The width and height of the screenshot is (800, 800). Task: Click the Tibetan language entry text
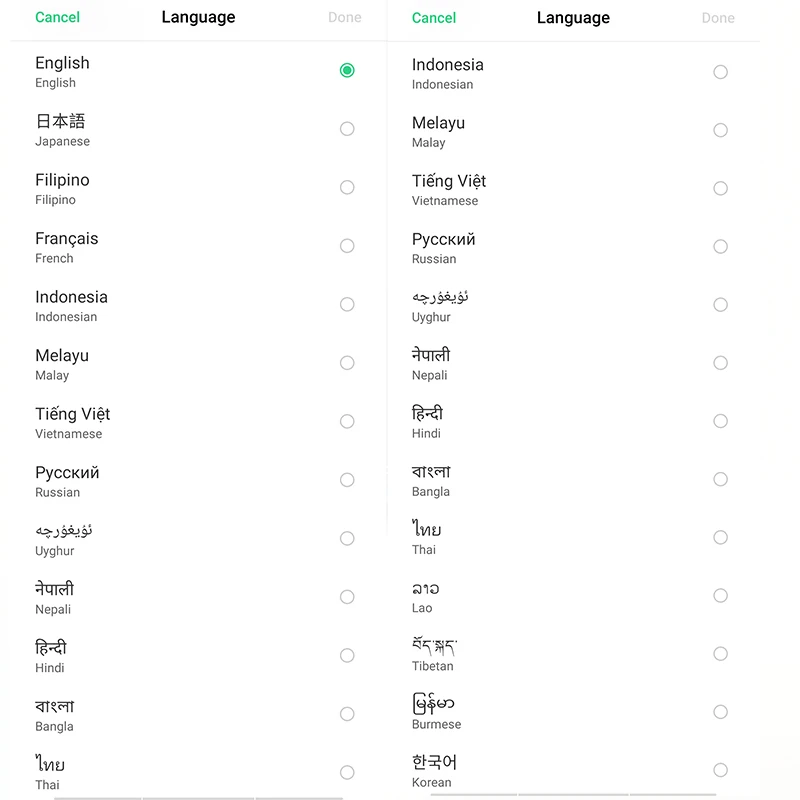[x=435, y=647]
